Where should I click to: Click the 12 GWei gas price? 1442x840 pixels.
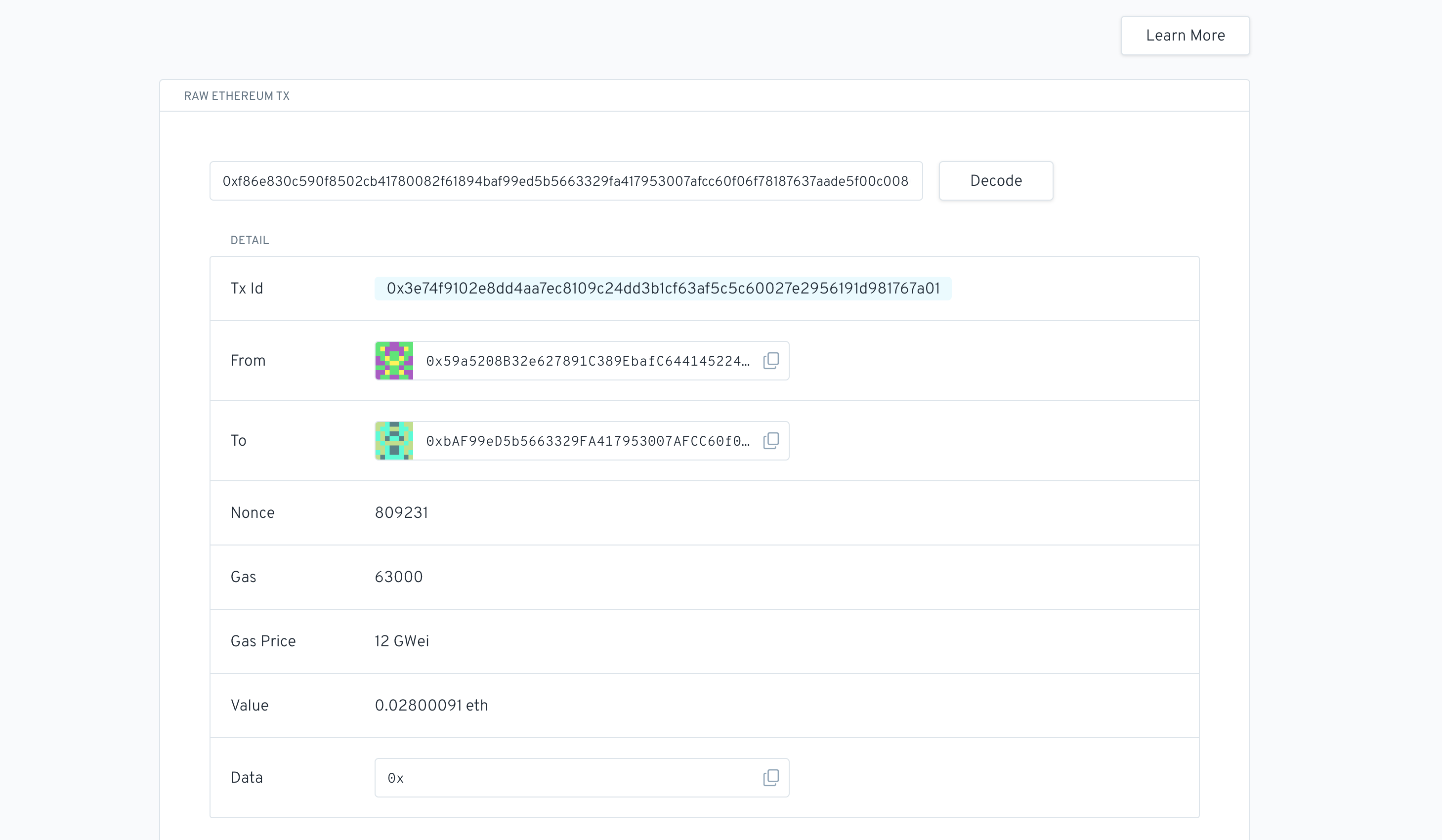point(401,641)
